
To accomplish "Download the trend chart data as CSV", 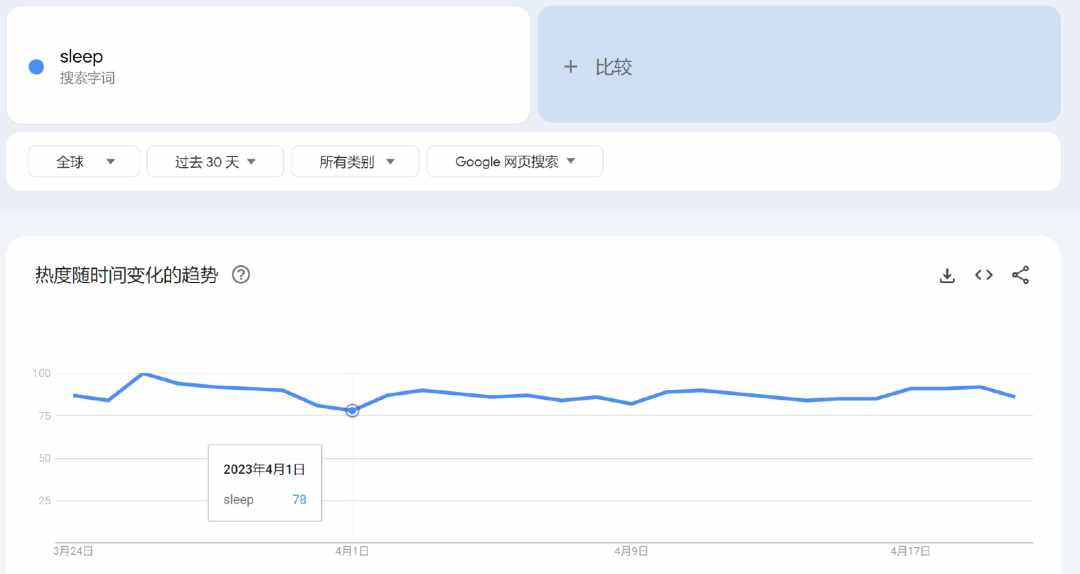I will (x=947, y=276).
